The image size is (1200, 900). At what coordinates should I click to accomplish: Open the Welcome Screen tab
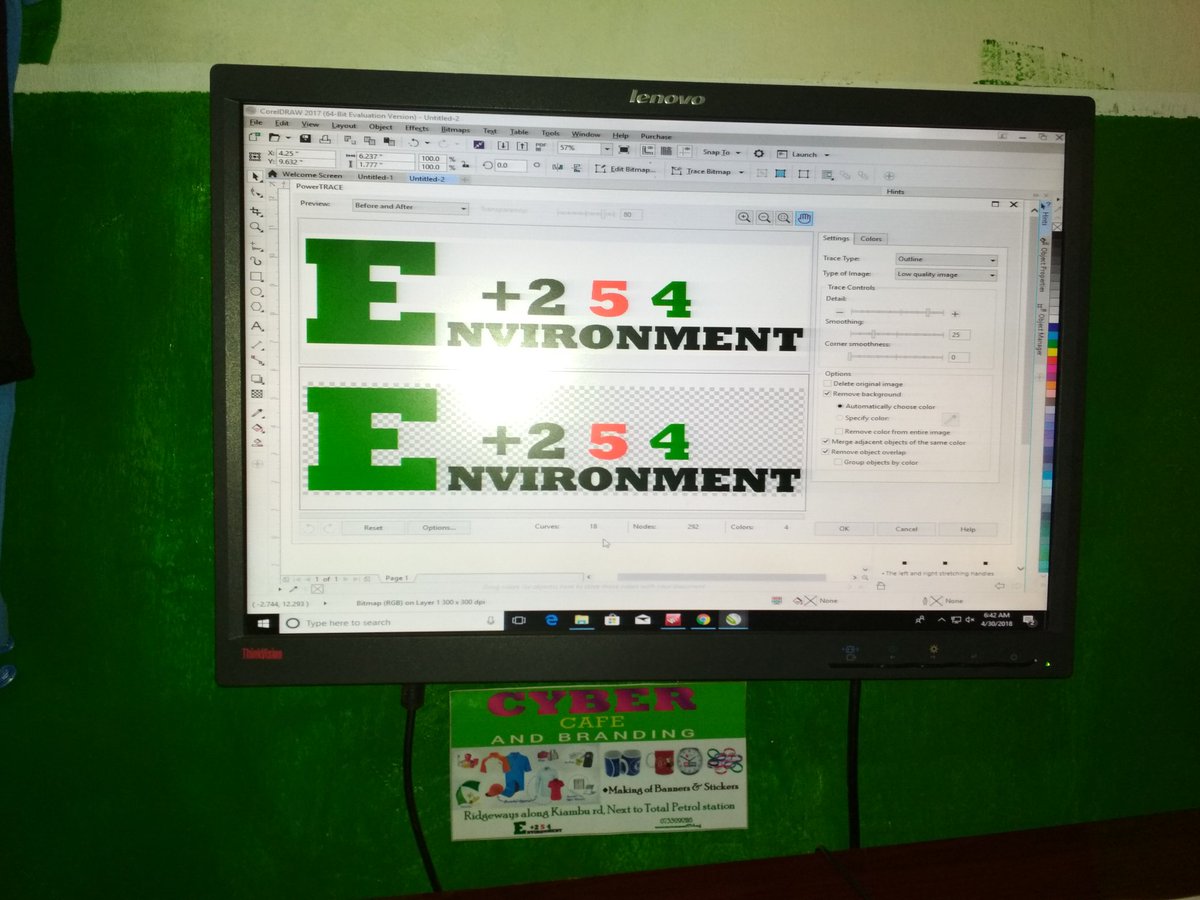coord(312,175)
